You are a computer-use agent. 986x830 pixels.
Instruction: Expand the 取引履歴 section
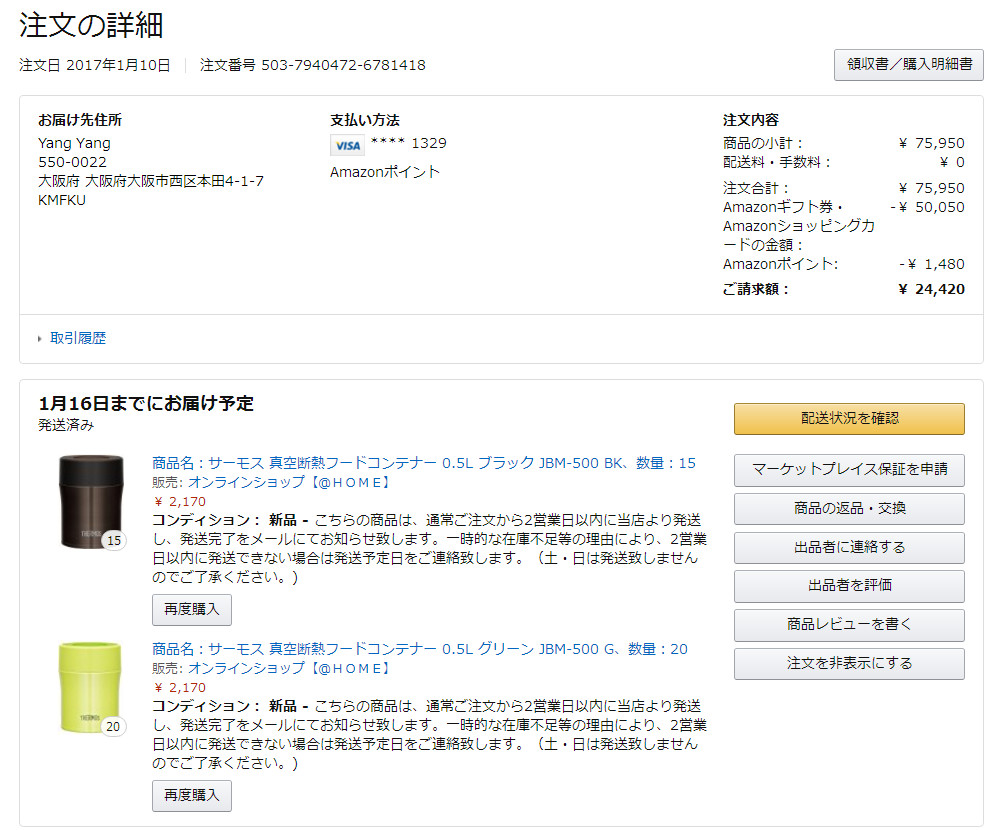coord(77,338)
